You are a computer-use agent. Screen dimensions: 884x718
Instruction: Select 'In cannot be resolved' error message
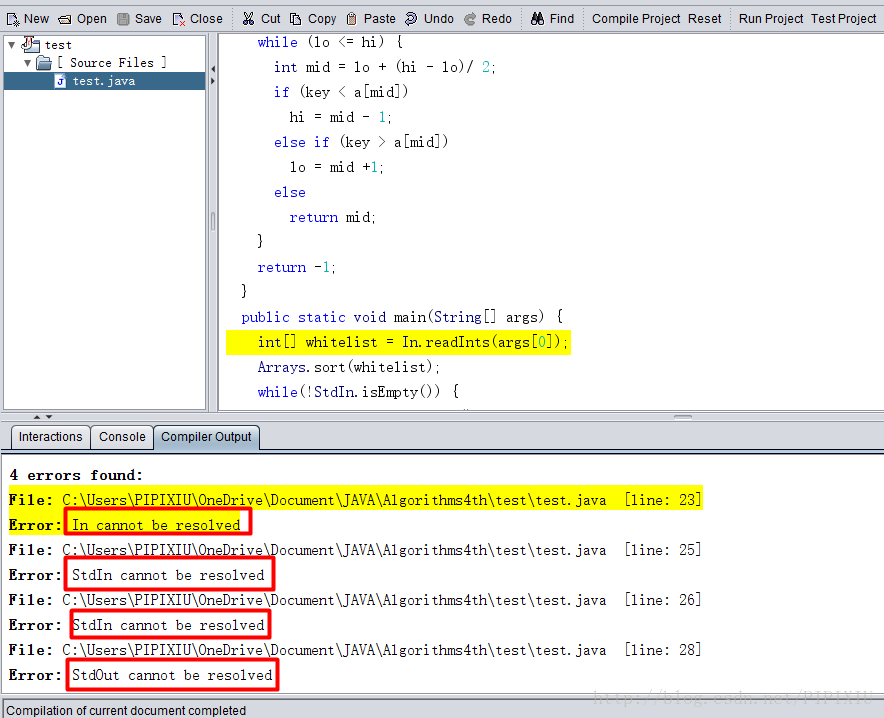[x=156, y=525]
